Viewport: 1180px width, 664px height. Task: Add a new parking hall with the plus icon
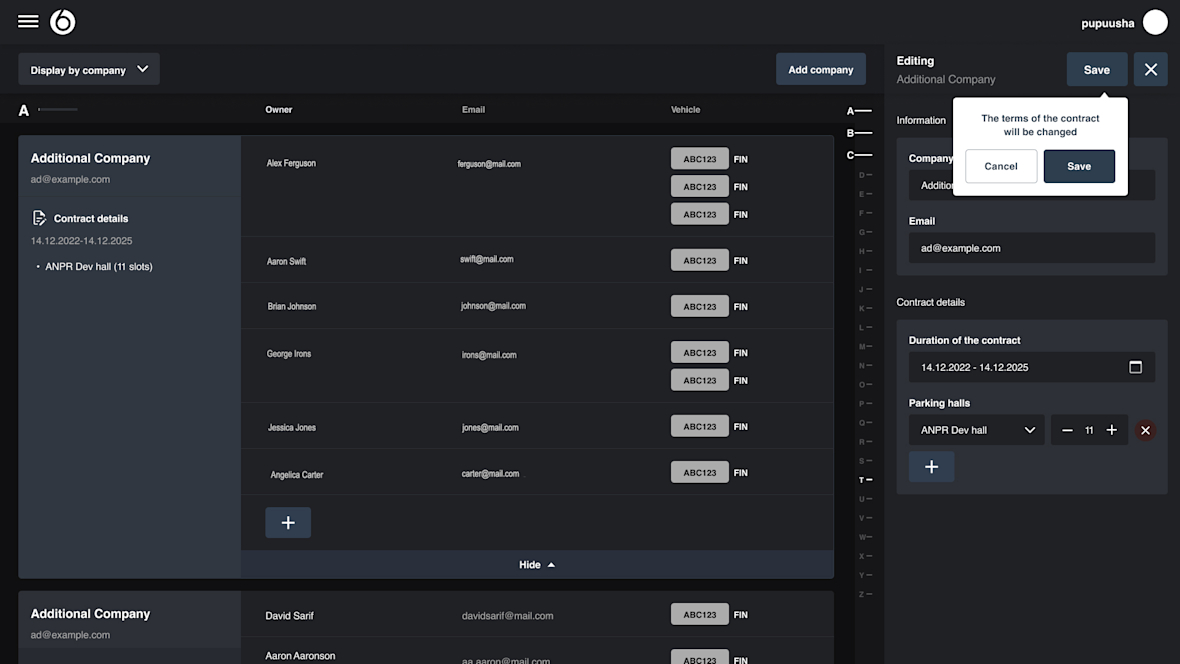[931, 466]
